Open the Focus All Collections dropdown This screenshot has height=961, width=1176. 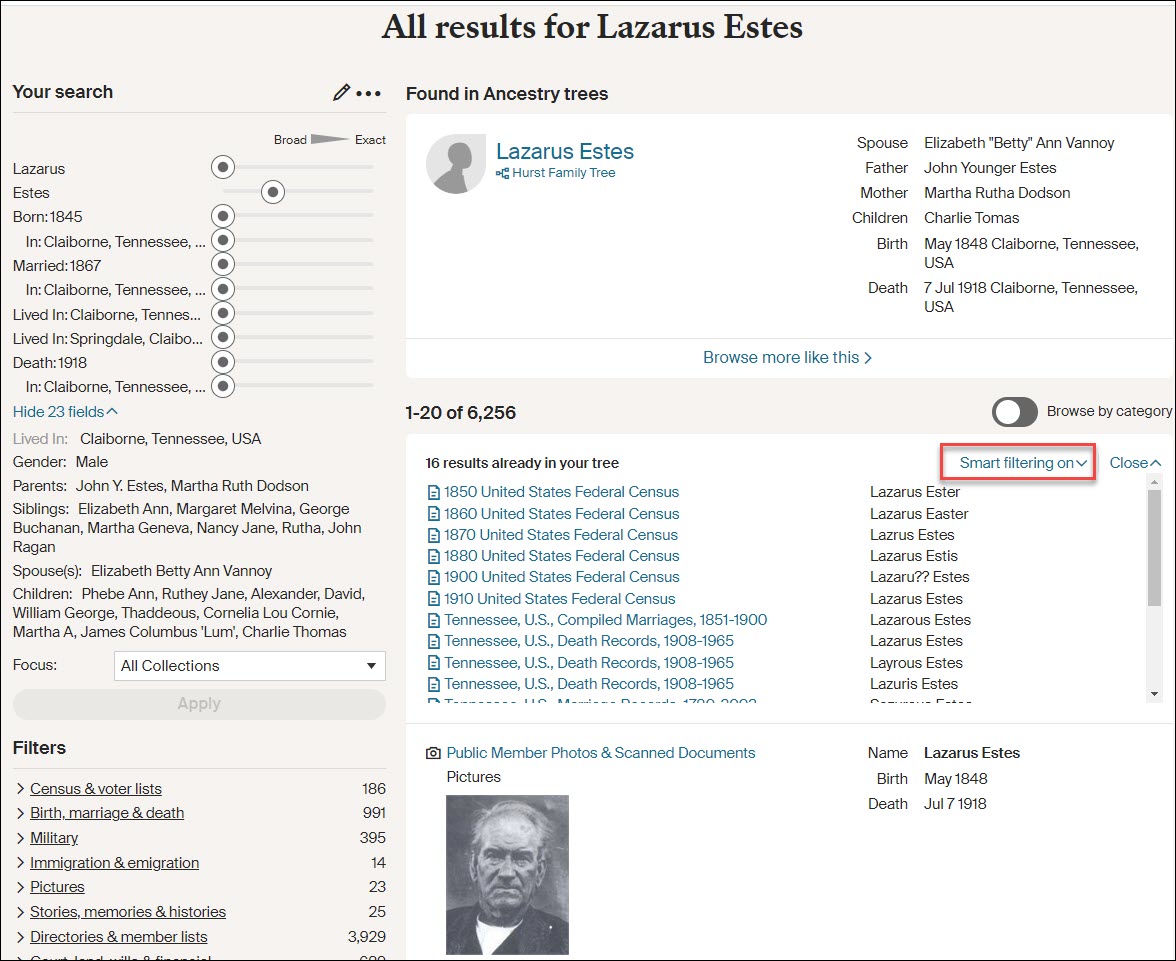[250, 665]
